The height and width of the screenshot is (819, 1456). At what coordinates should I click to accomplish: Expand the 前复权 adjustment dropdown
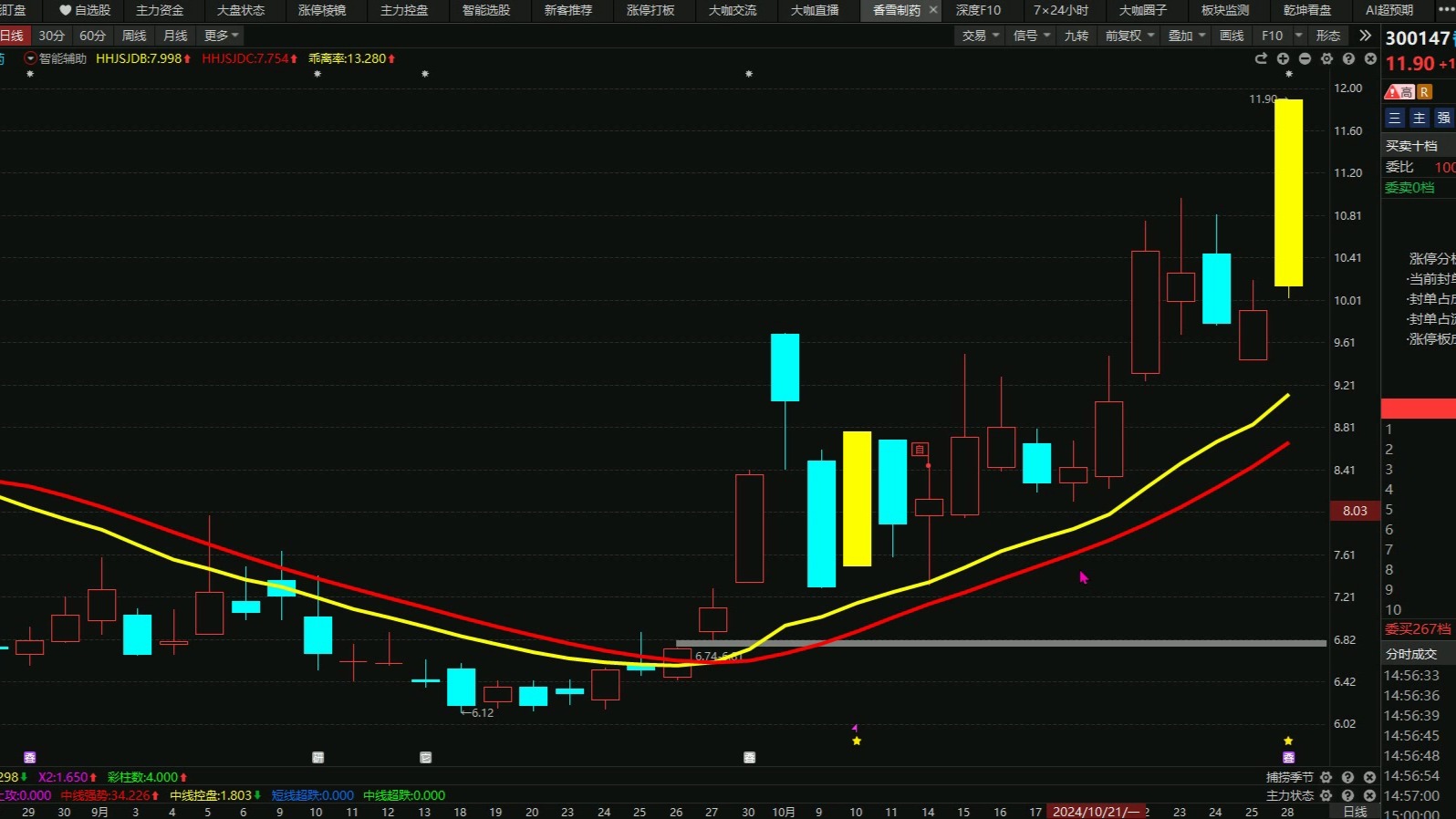coord(1129,36)
